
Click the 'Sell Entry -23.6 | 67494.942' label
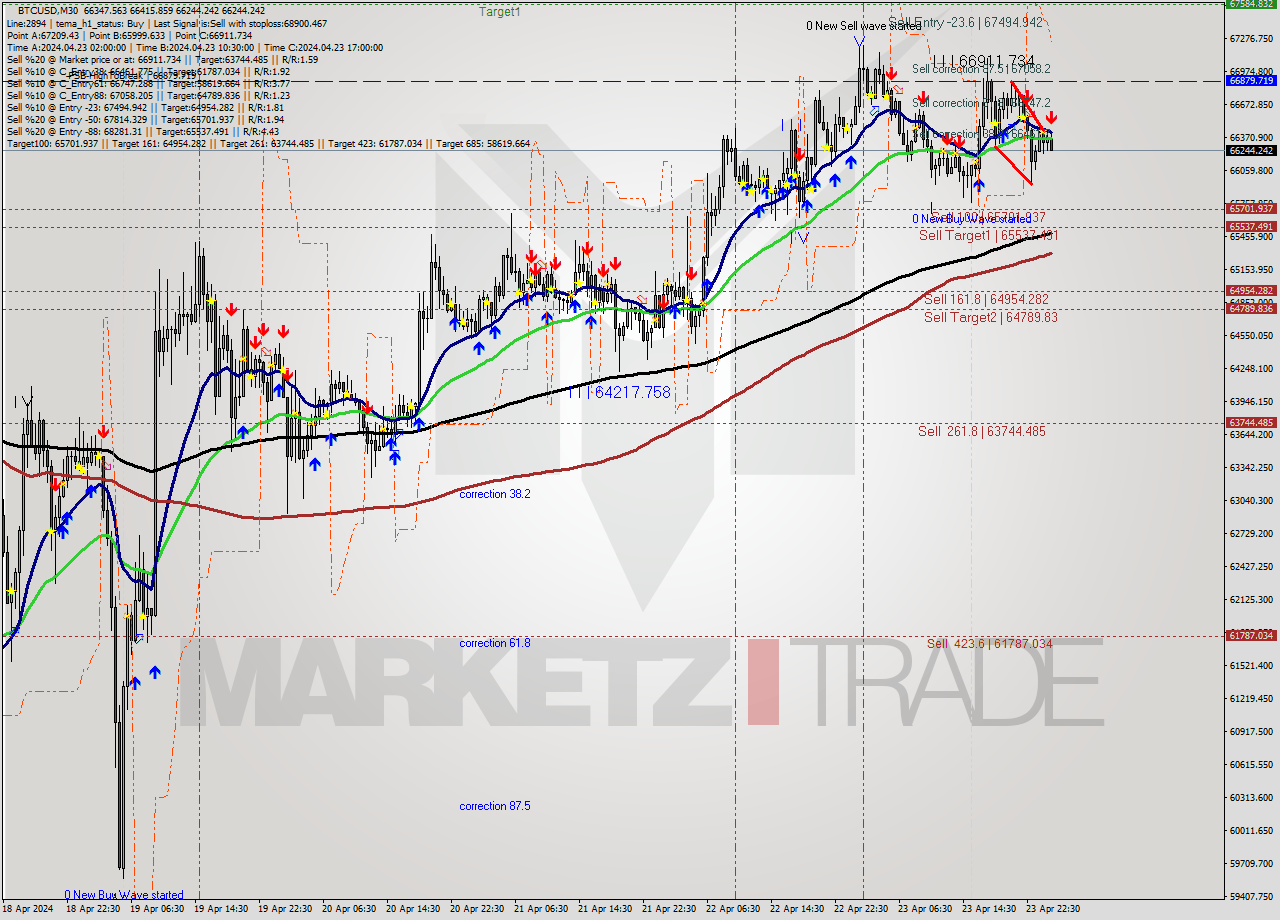[x=966, y=22]
